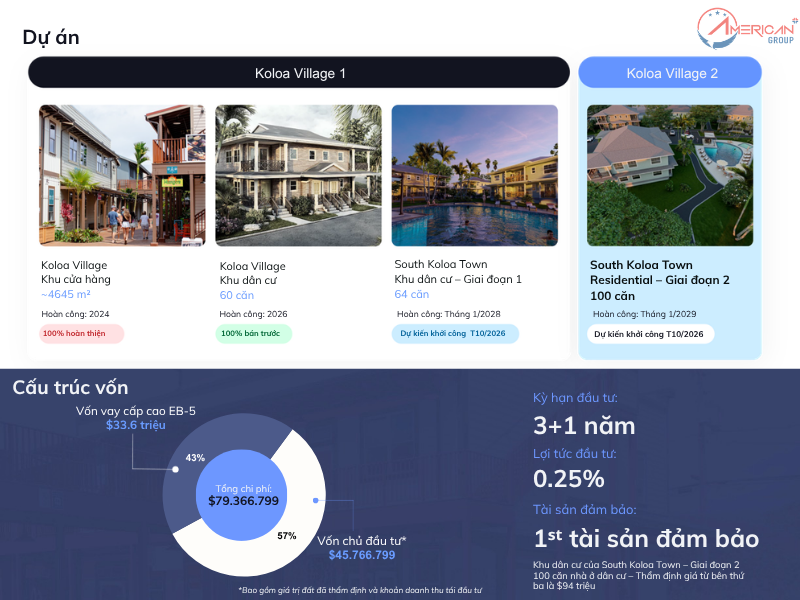Click the 'Hoàn công: Tháng 1/2028' text
The width and height of the screenshot is (800, 600).
pyautogui.click(x=448, y=314)
